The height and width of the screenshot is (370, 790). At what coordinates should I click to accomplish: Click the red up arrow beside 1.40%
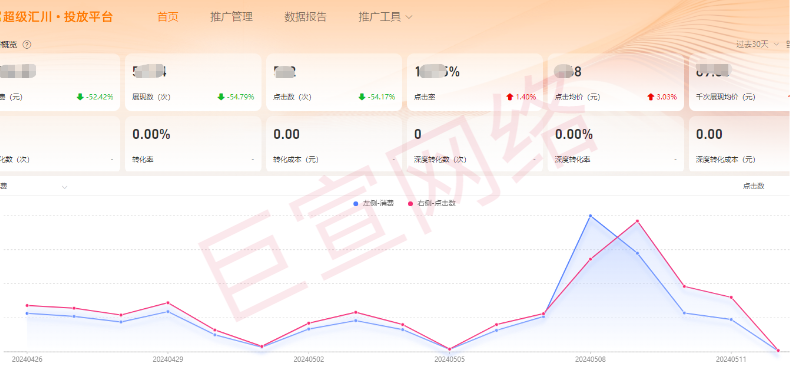509,97
